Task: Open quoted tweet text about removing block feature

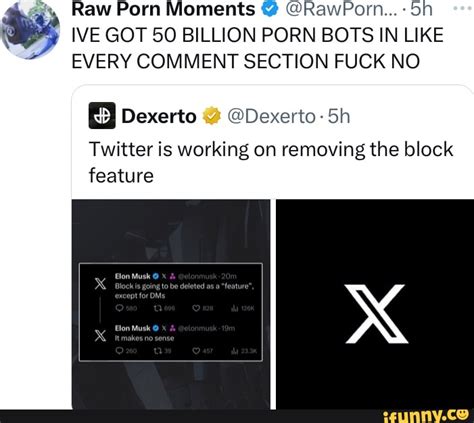Action: pyautogui.click(x=271, y=162)
